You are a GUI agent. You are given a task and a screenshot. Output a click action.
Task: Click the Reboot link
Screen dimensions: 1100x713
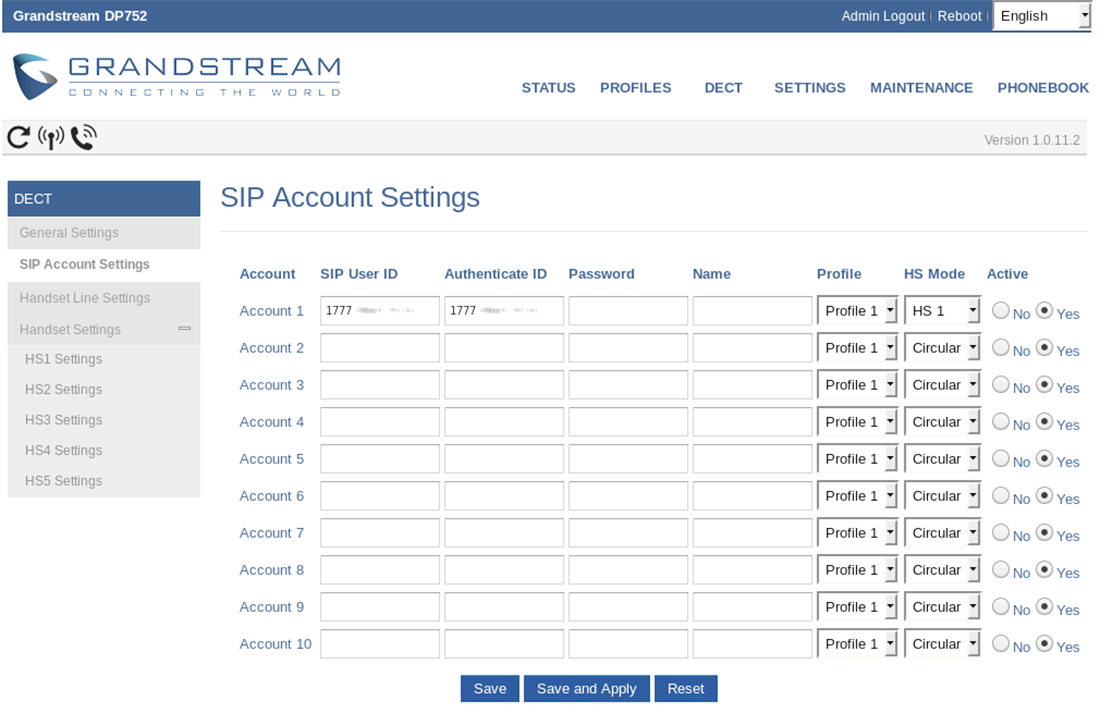[x=959, y=16]
